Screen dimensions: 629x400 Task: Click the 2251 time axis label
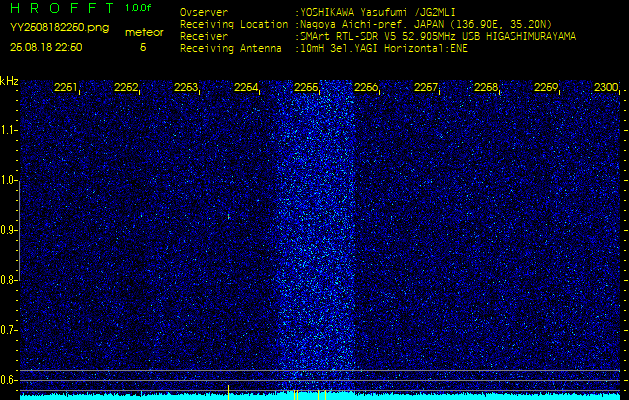click(65, 87)
